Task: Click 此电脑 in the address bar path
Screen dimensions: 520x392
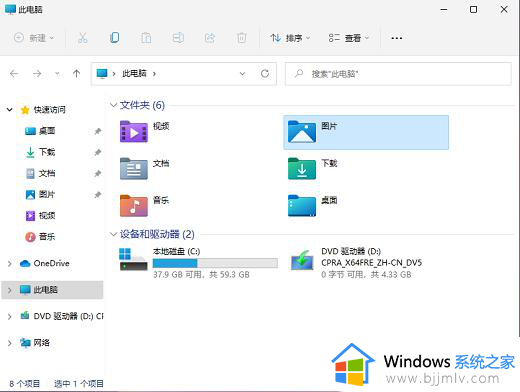Action: tap(134, 73)
